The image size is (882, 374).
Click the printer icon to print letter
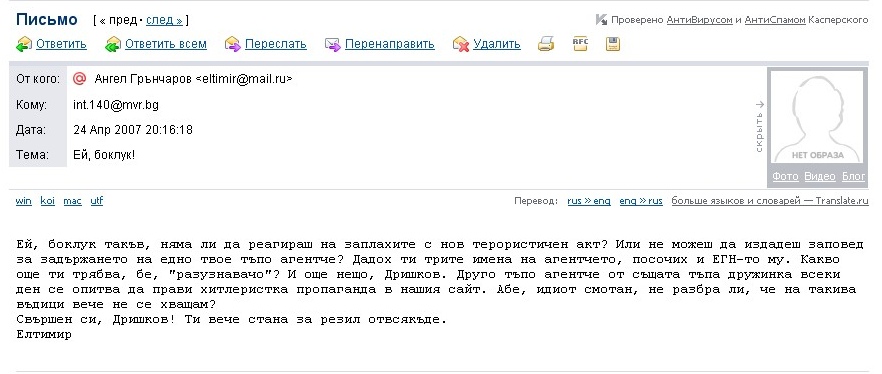(x=546, y=43)
